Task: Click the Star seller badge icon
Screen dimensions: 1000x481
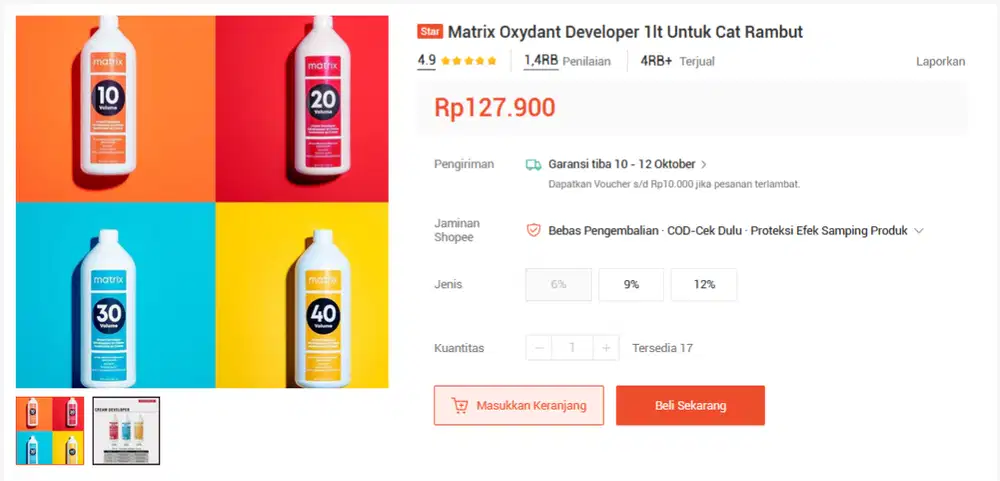Action: pyautogui.click(x=430, y=32)
